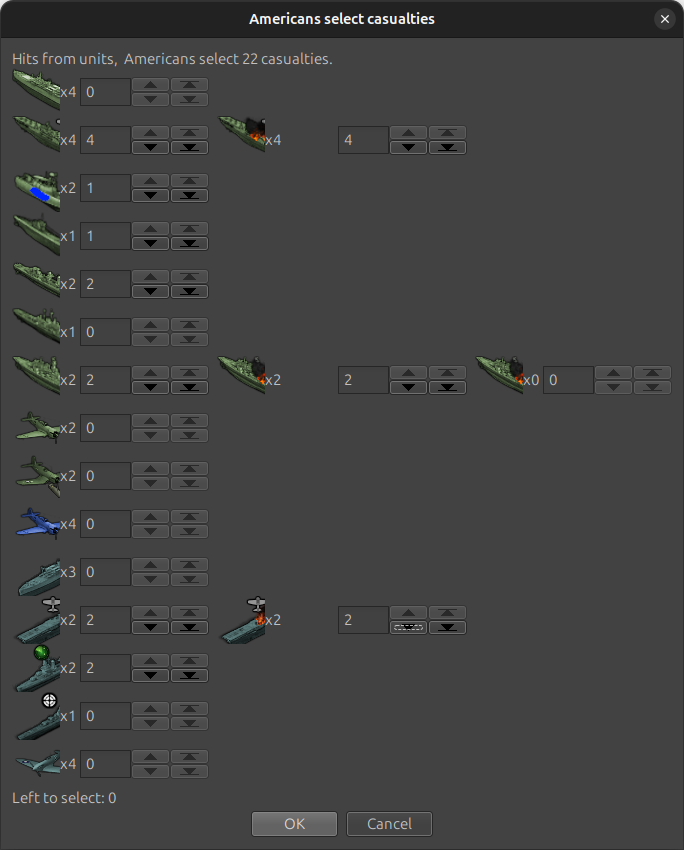Screen dimensions: 684x850
Task: Click the burning green ship icon labeled x4
Action: point(242,134)
